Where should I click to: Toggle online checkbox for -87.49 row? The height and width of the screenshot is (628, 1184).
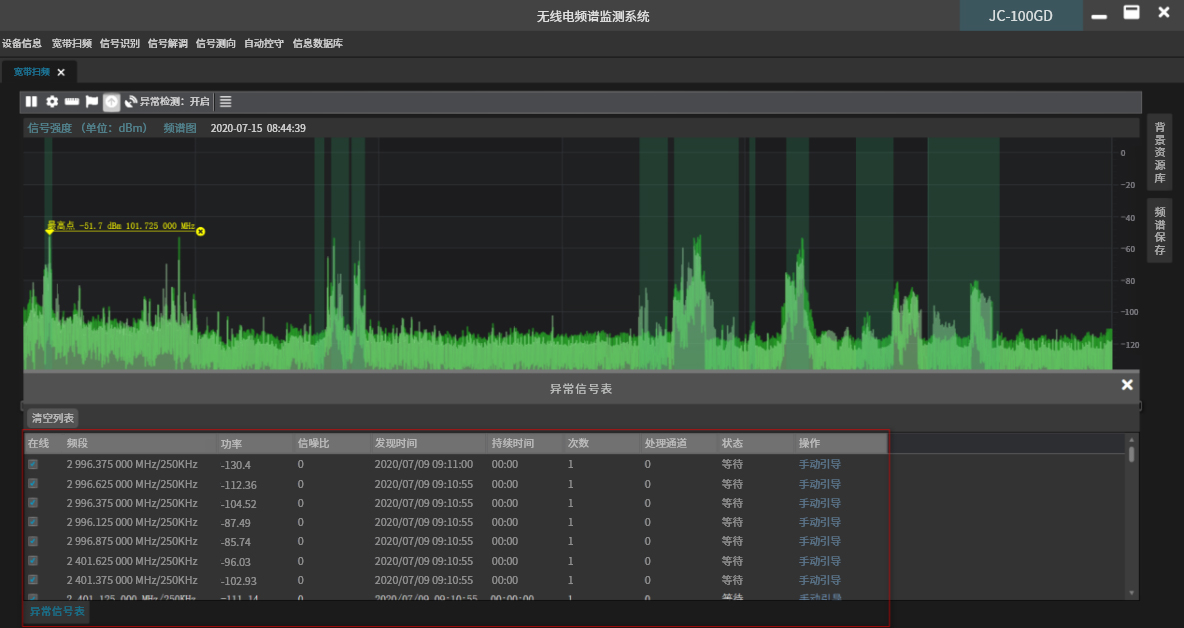click(33, 522)
